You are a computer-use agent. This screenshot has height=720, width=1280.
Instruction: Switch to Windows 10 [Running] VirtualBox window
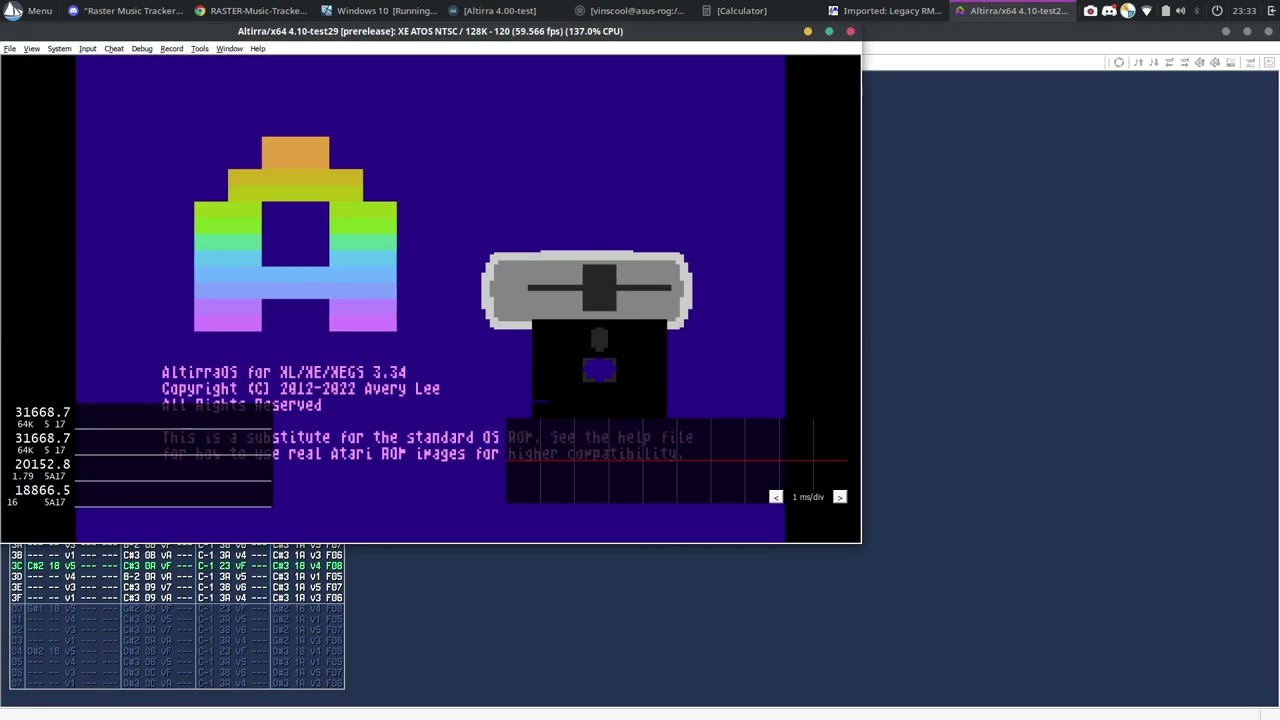379,10
